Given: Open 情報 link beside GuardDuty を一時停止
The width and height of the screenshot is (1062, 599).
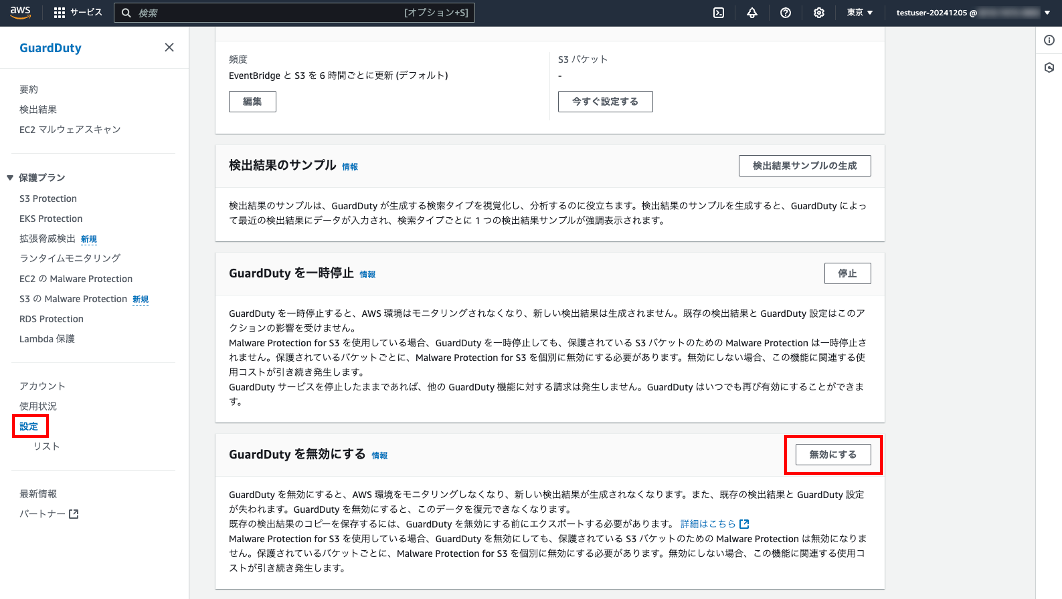Looking at the screenshot, I should point(368,274).
